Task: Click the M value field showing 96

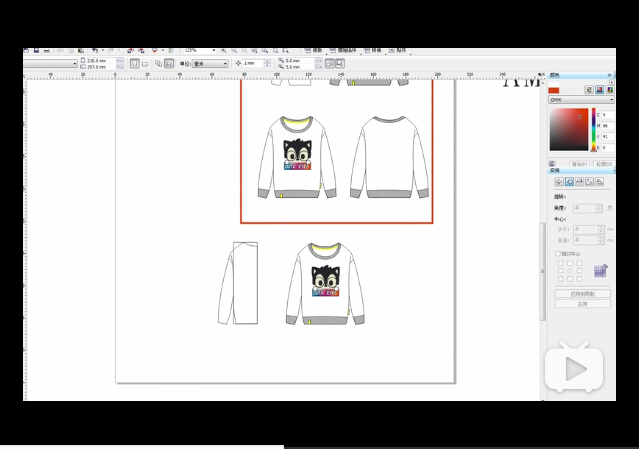Action: pos(607,126)
